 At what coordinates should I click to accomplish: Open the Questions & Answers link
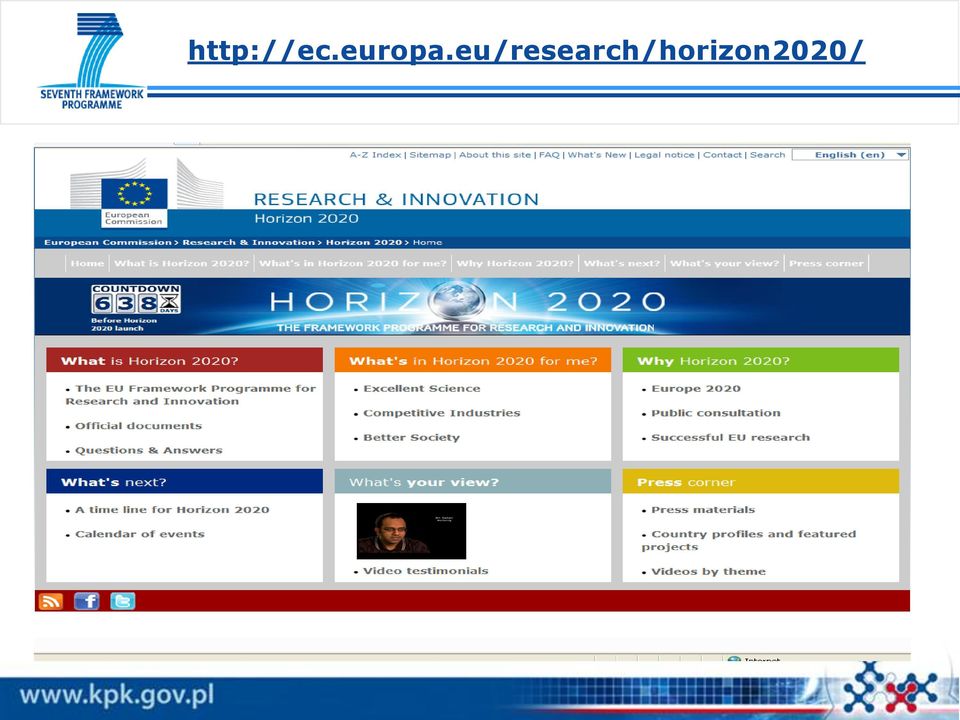(x=149, y=450)
